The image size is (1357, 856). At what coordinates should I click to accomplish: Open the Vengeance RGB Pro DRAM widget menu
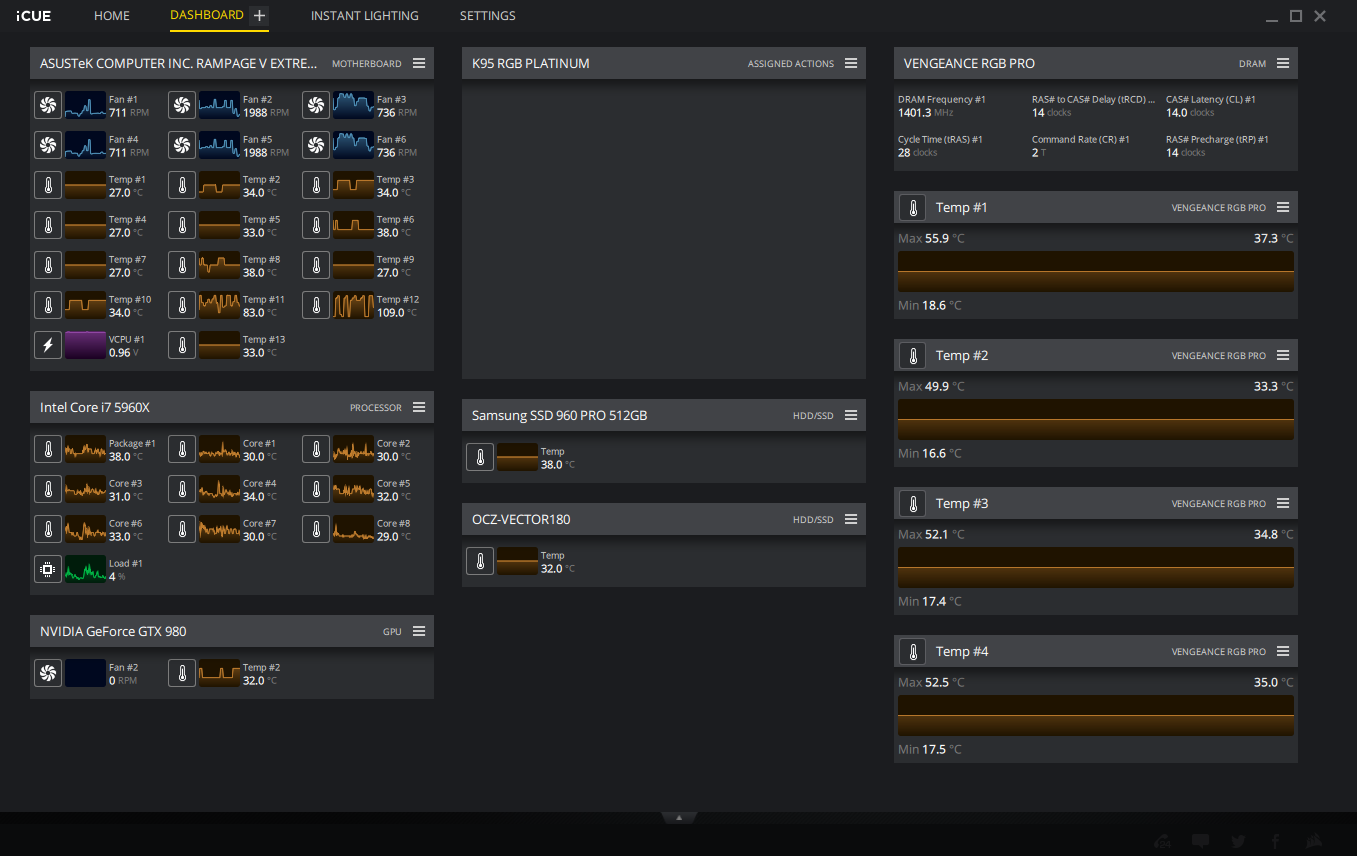click(x=1283, y=63)
